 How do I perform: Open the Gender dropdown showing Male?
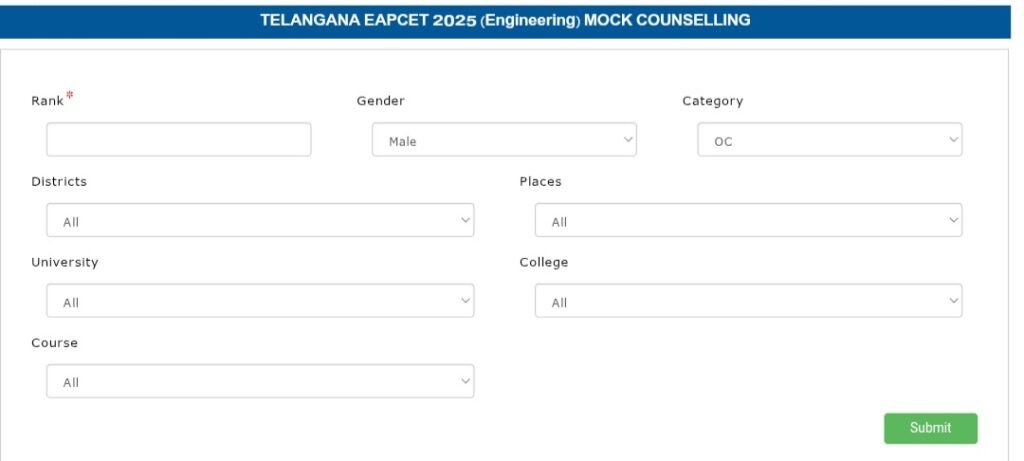[503, 141]
